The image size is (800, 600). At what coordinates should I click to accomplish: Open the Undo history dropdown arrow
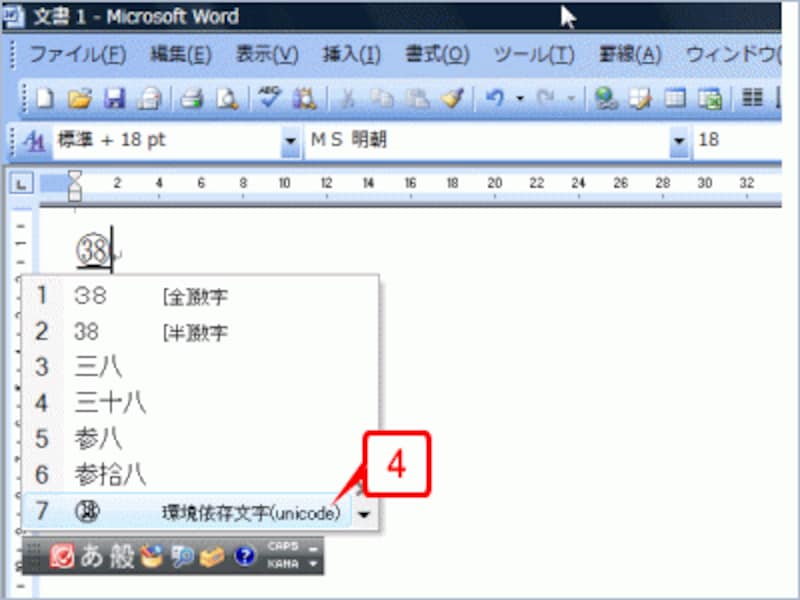(x=520, y=98)
